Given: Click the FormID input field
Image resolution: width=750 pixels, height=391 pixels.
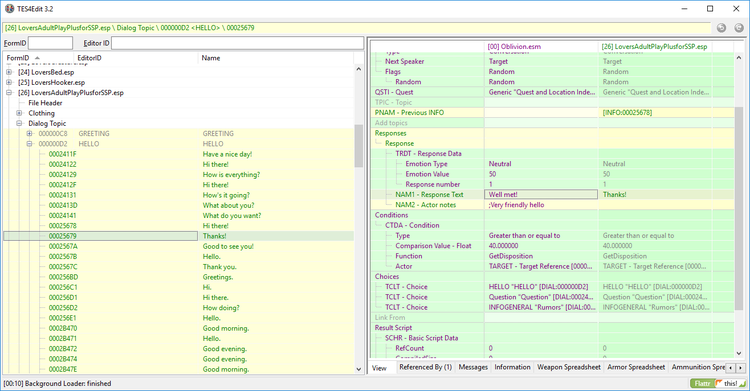Looking at the screenshot, I should click(50, 43).
